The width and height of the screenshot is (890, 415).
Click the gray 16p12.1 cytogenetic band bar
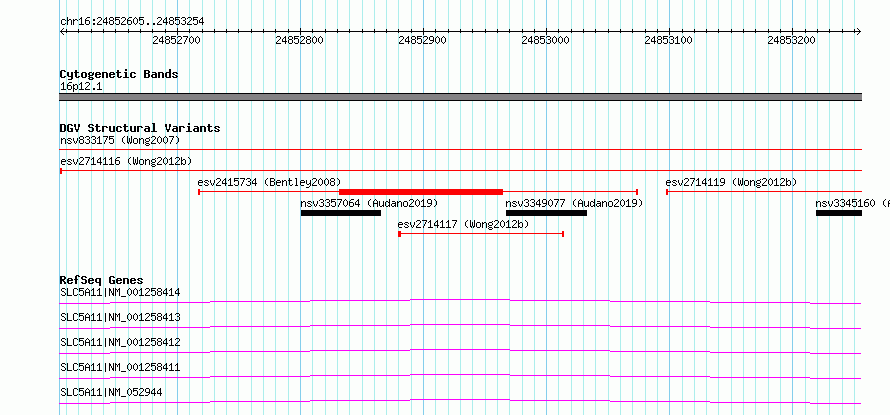pos(461,97)
